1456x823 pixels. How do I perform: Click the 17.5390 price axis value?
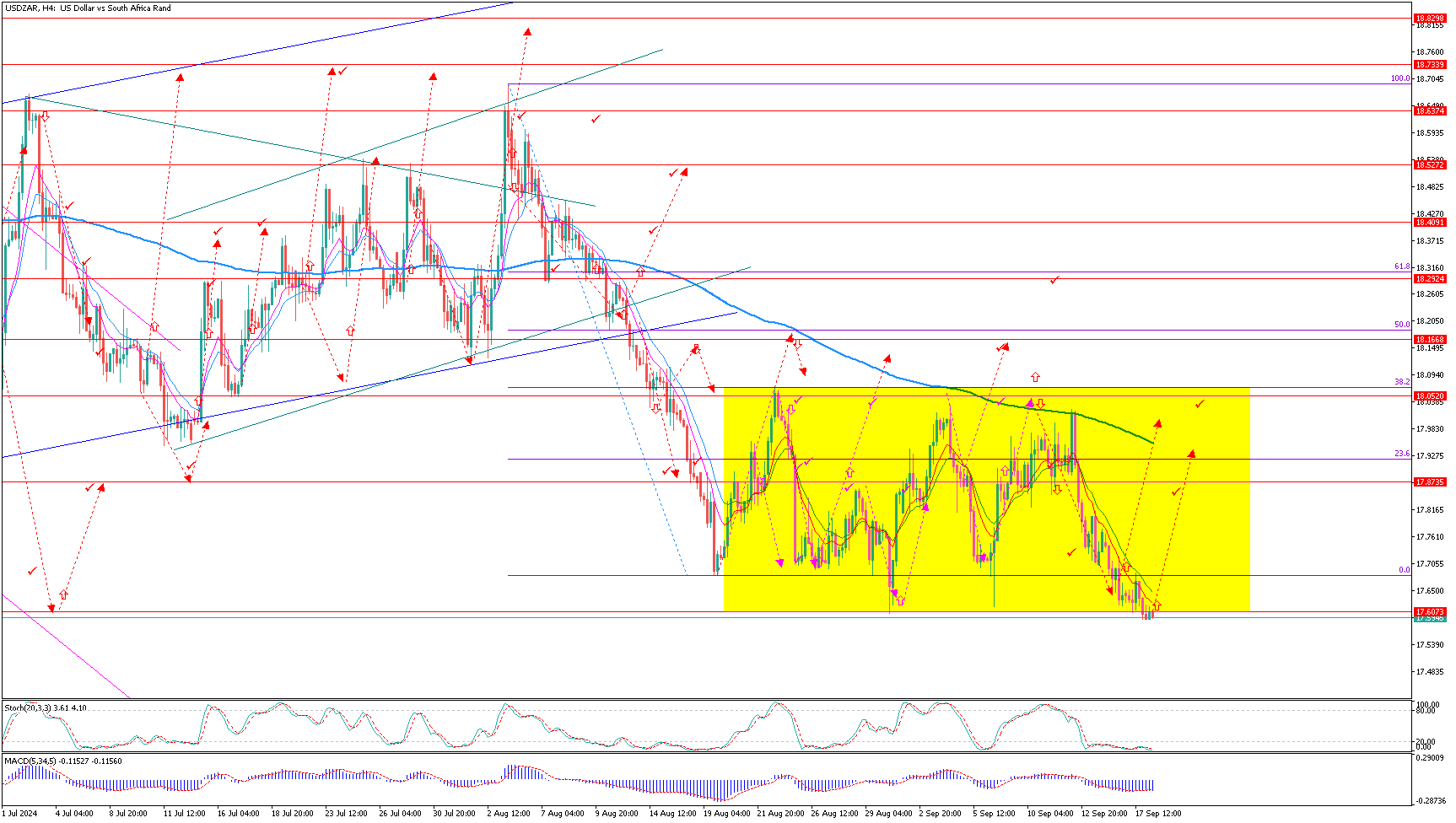coord(1430,645)
